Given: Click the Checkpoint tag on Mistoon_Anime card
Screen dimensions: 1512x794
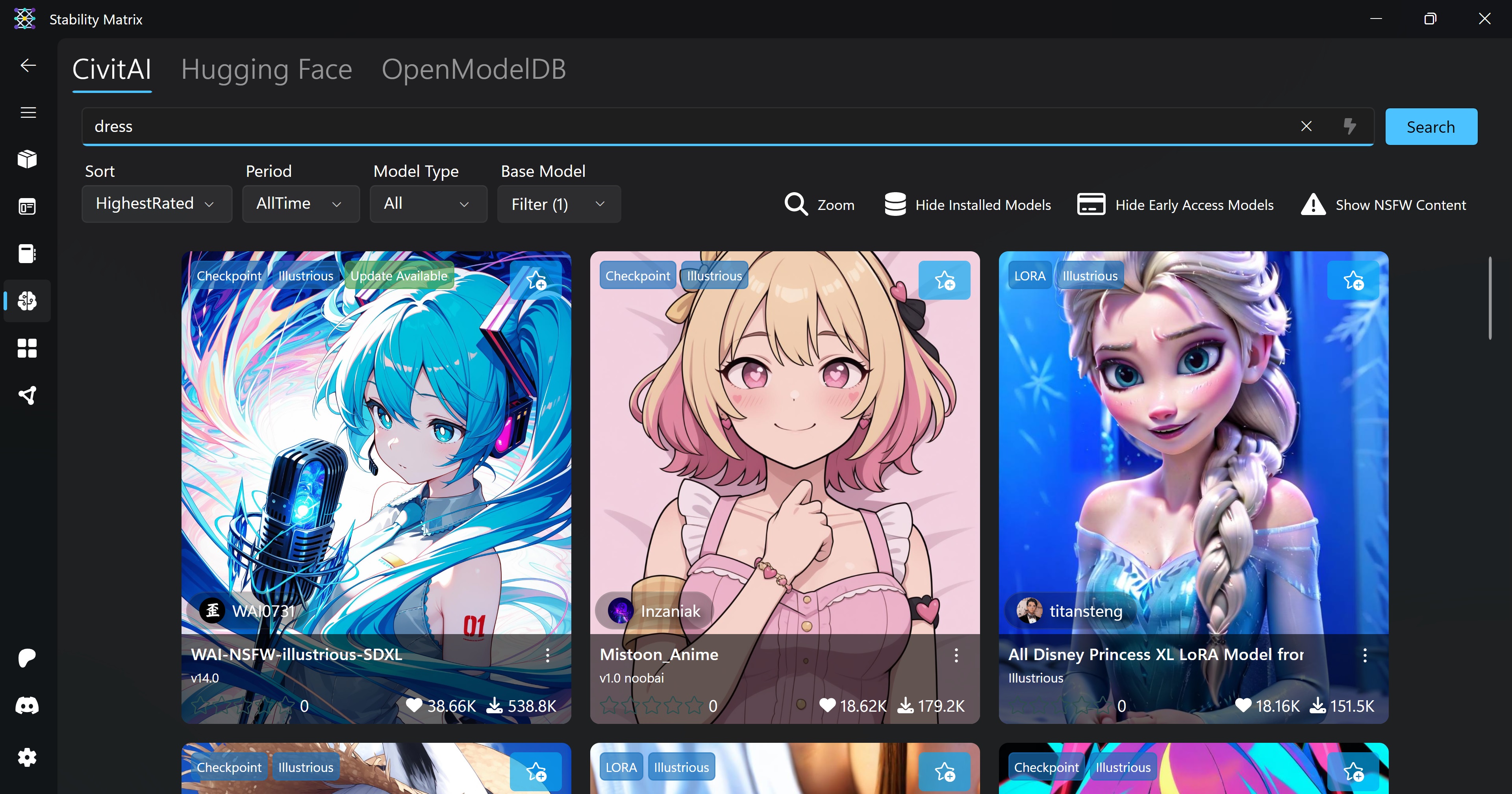Looking at the screenshot, I should click(637, 275).
